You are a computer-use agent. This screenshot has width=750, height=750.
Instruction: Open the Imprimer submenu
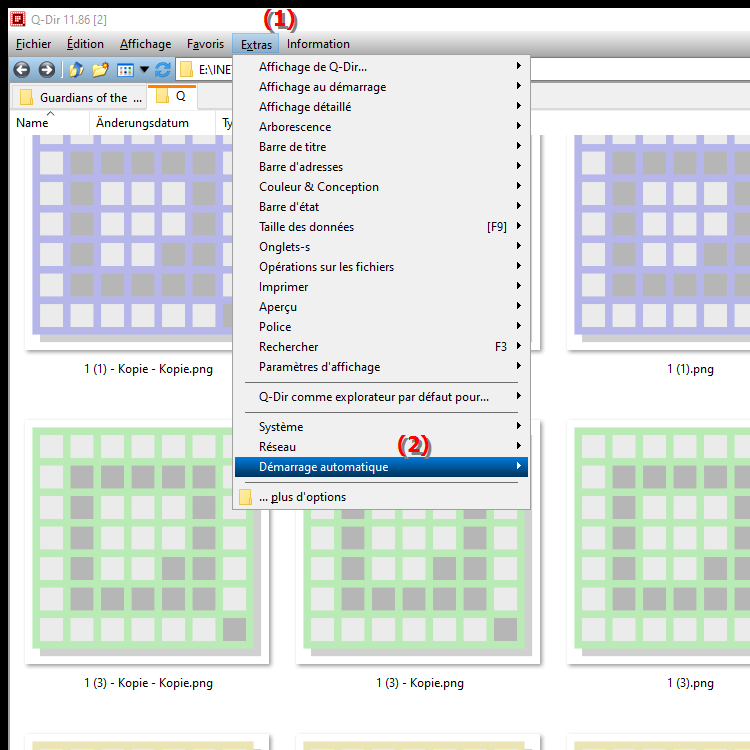click(381, 287)
